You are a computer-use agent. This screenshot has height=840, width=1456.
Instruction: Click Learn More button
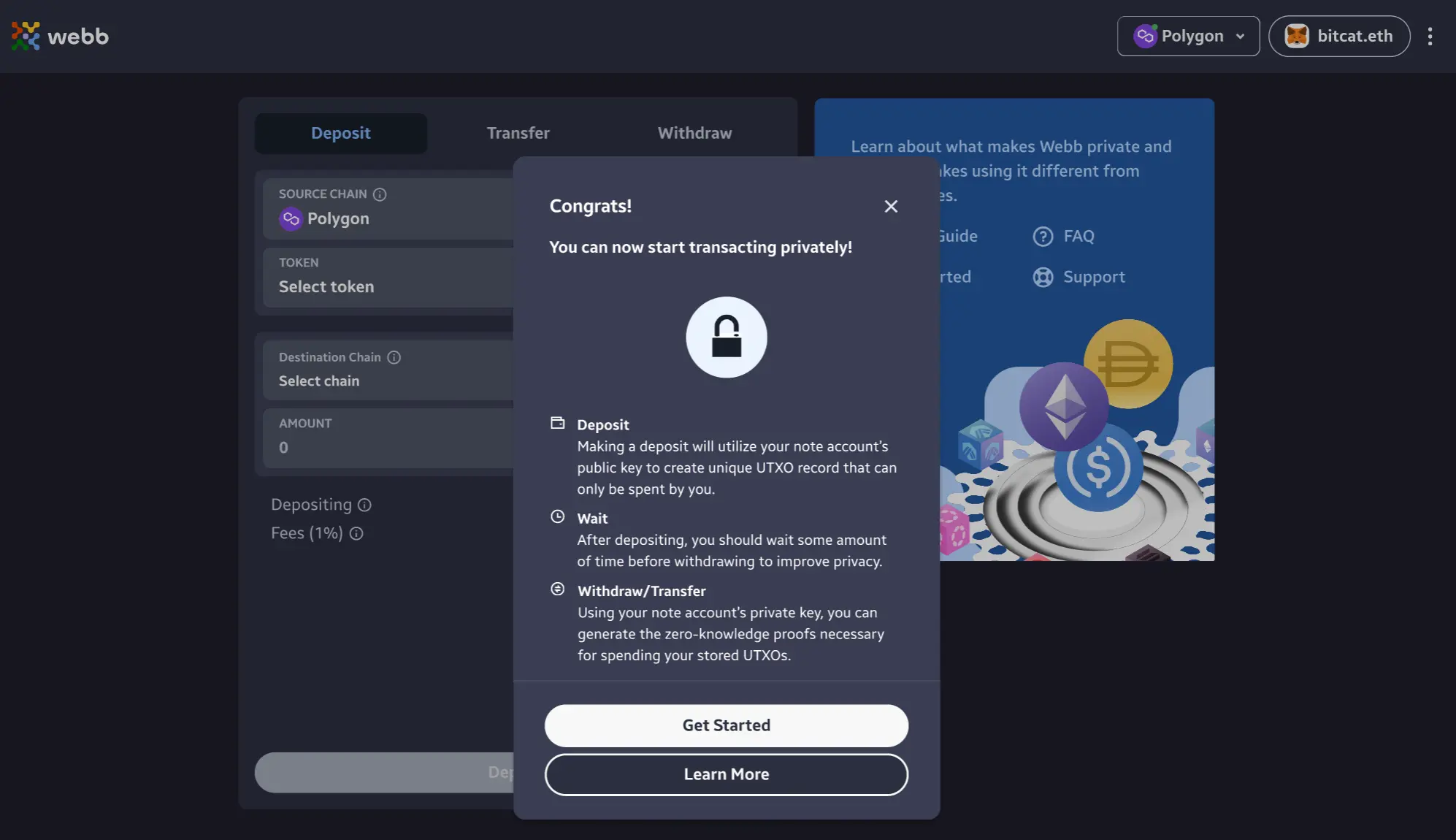coord(726,774)
